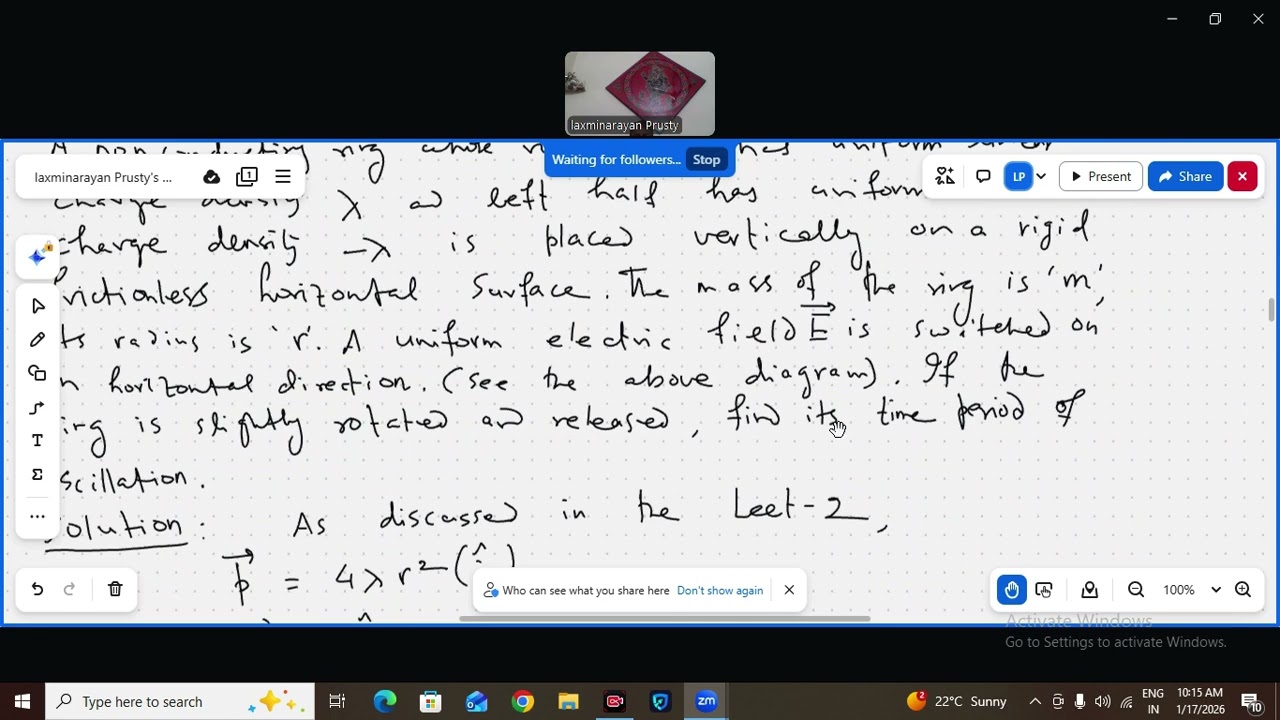Open the map location marker icon
The height and width of the screenshot is (720, 1280).
point(1090,590)
